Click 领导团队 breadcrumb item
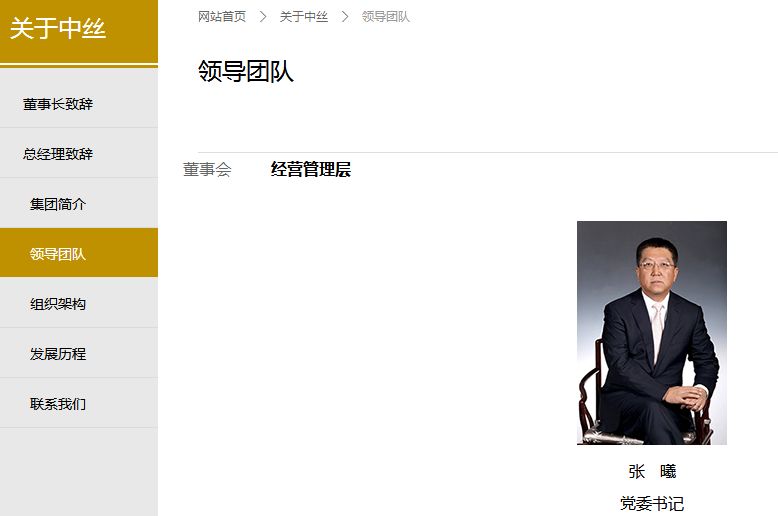778x516 pixels. (386, 17)
